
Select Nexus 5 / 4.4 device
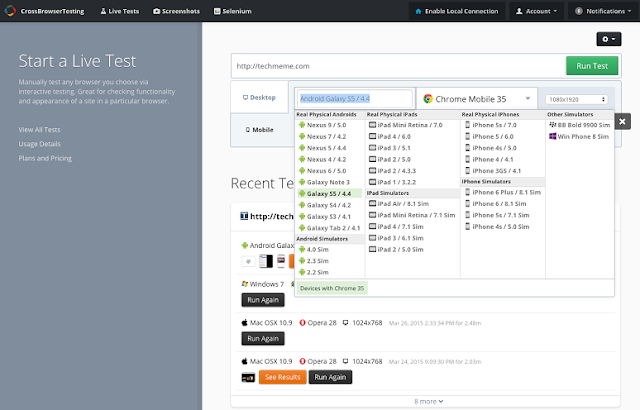point(322,148)
